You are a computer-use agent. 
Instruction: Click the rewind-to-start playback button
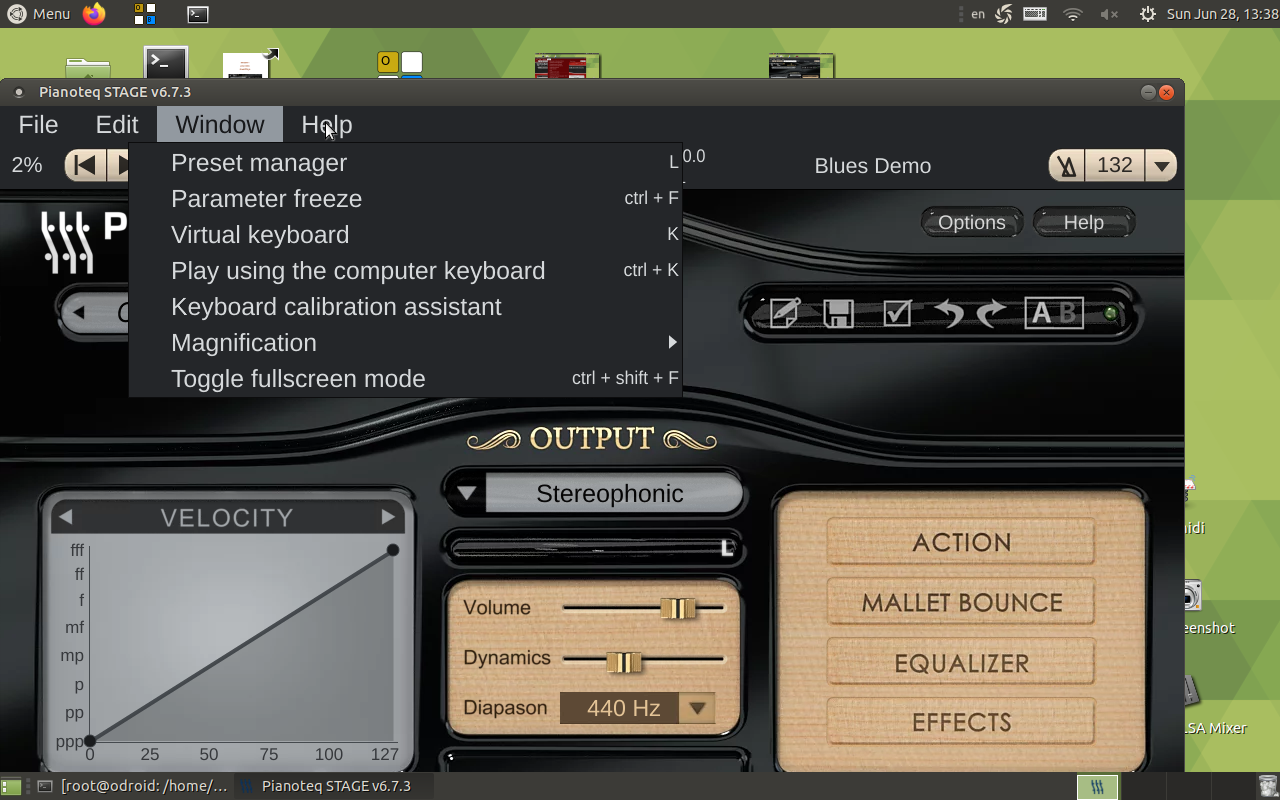point(85,165)
